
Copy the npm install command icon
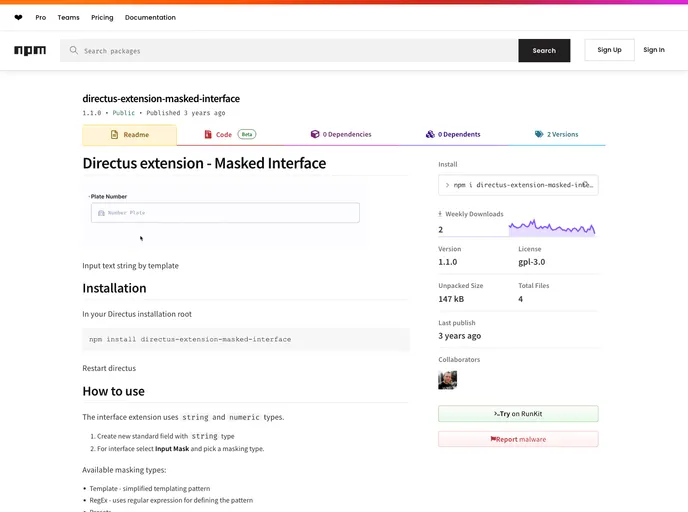coord(586,185)
